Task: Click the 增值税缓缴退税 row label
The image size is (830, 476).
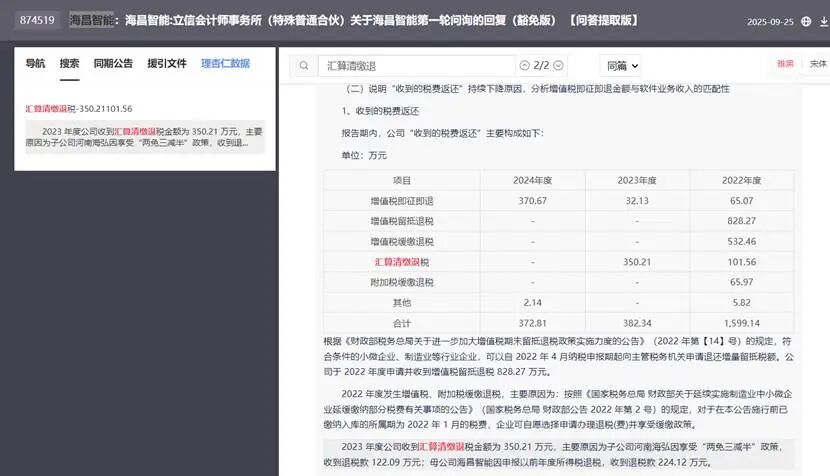Action: (x=402, y=242)
